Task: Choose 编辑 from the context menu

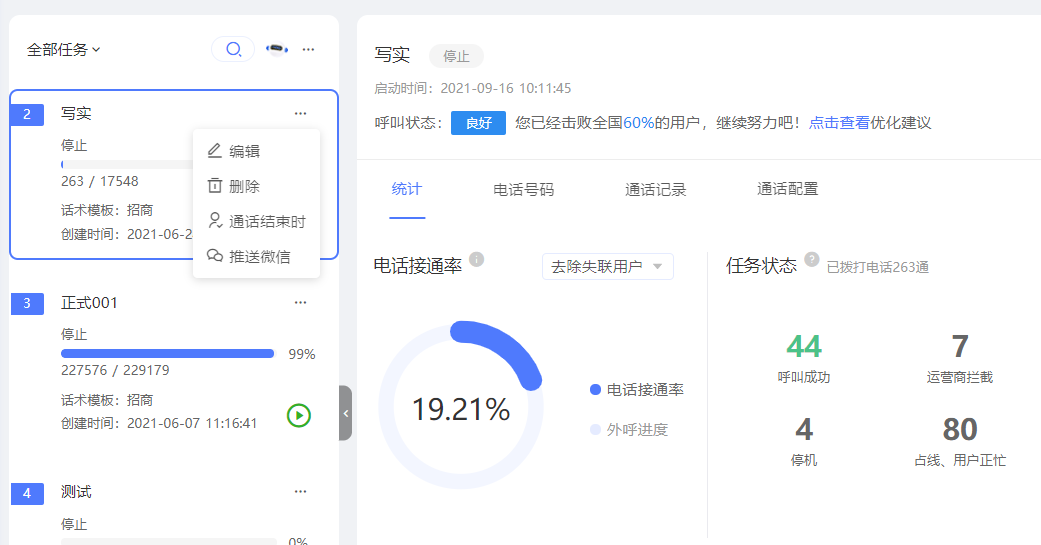Action: (256, 151)
